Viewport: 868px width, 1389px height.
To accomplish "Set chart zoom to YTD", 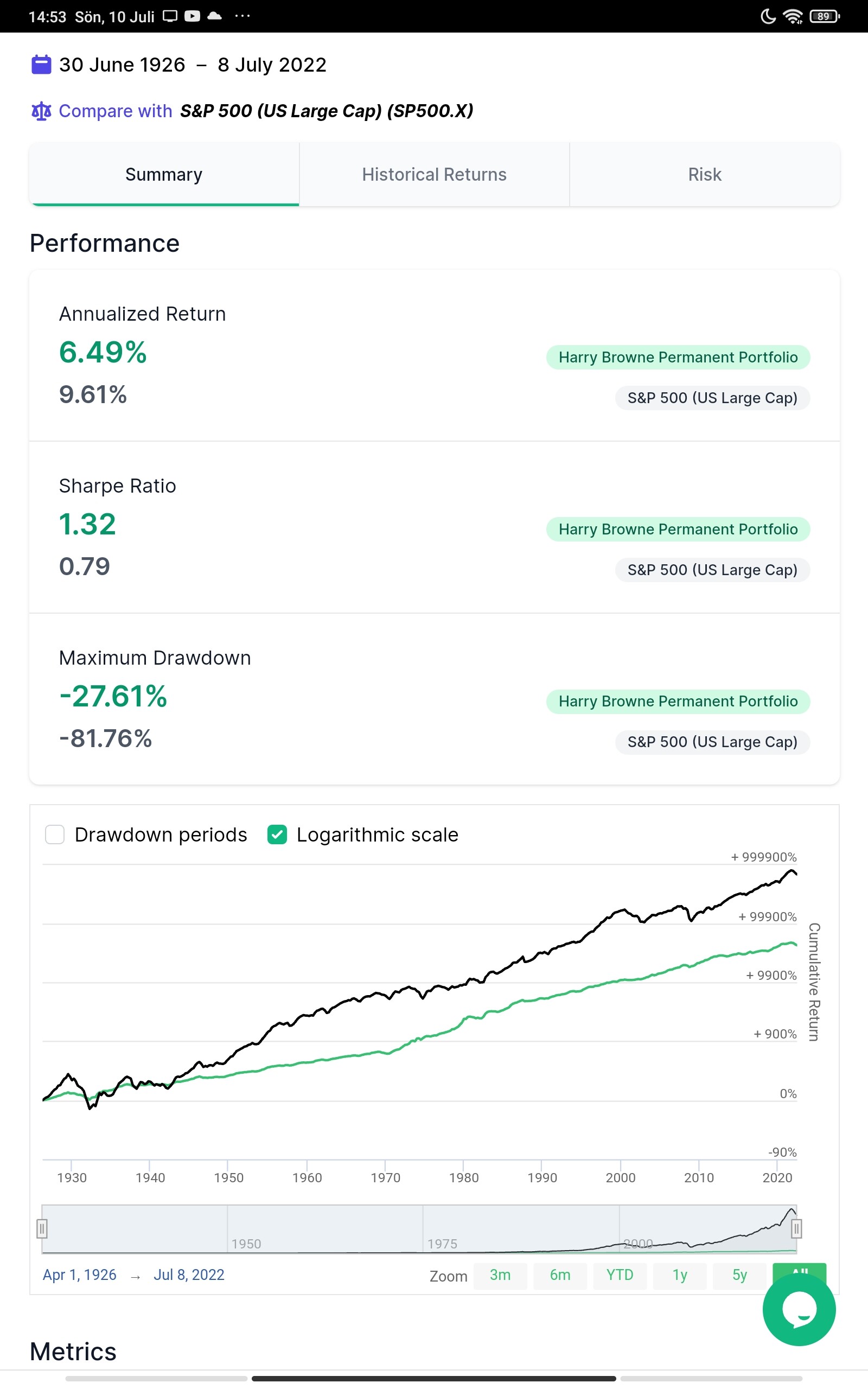I will [x=620, y=1276].
